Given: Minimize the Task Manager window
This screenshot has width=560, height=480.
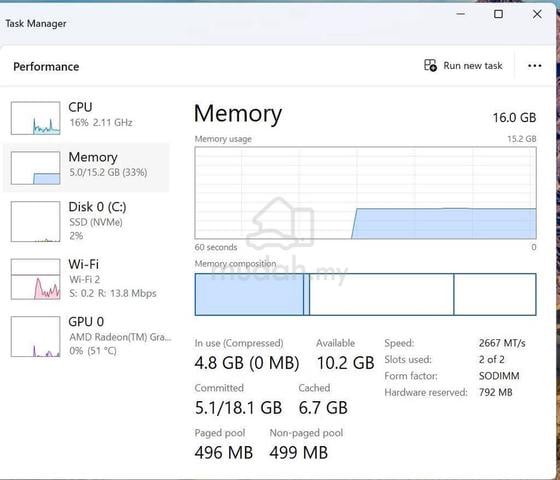Looking at the screenshot, I should tap(461, 14).
